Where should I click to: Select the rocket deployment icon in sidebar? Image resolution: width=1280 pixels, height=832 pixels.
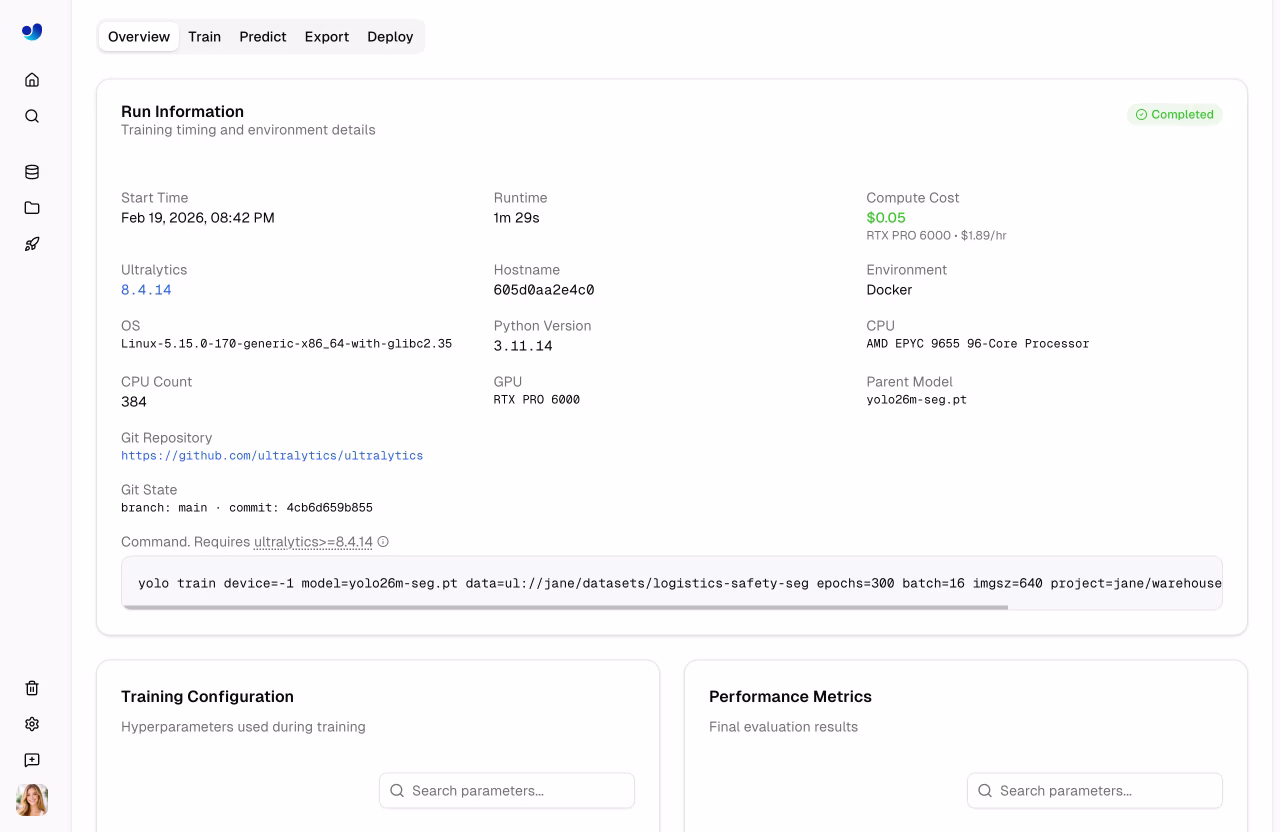coord(31,243)
